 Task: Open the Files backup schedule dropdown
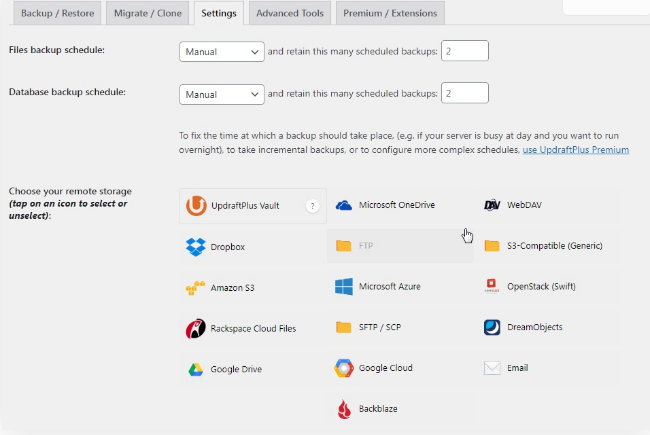coord(222,52)
